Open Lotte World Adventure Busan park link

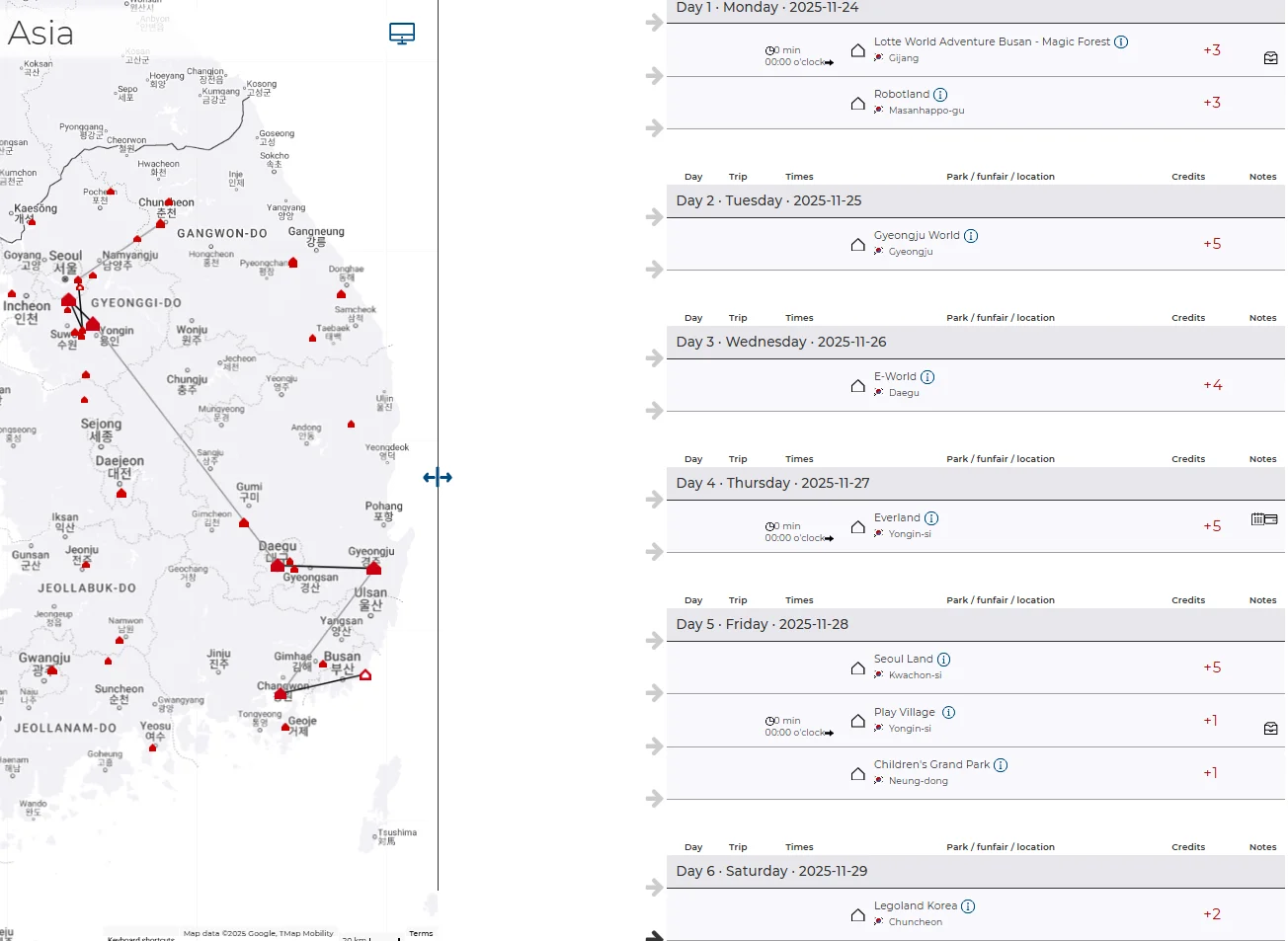click(992, 41)
